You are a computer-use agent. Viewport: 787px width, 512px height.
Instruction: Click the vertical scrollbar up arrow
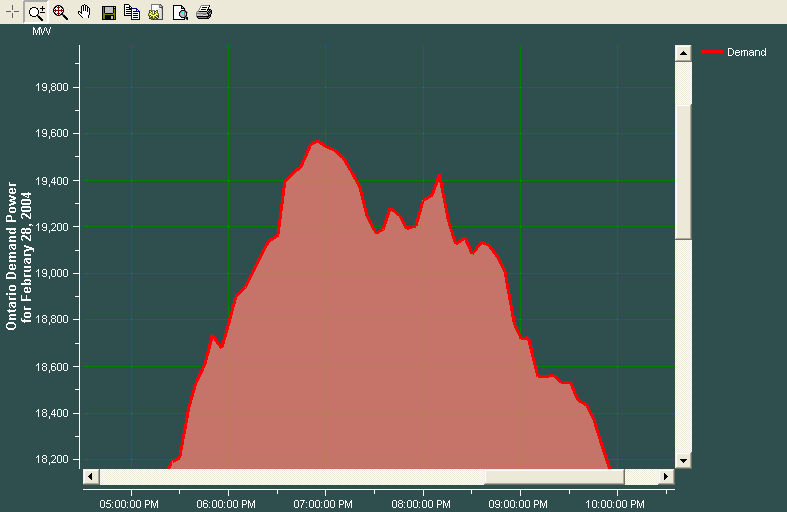coord(683,53)
